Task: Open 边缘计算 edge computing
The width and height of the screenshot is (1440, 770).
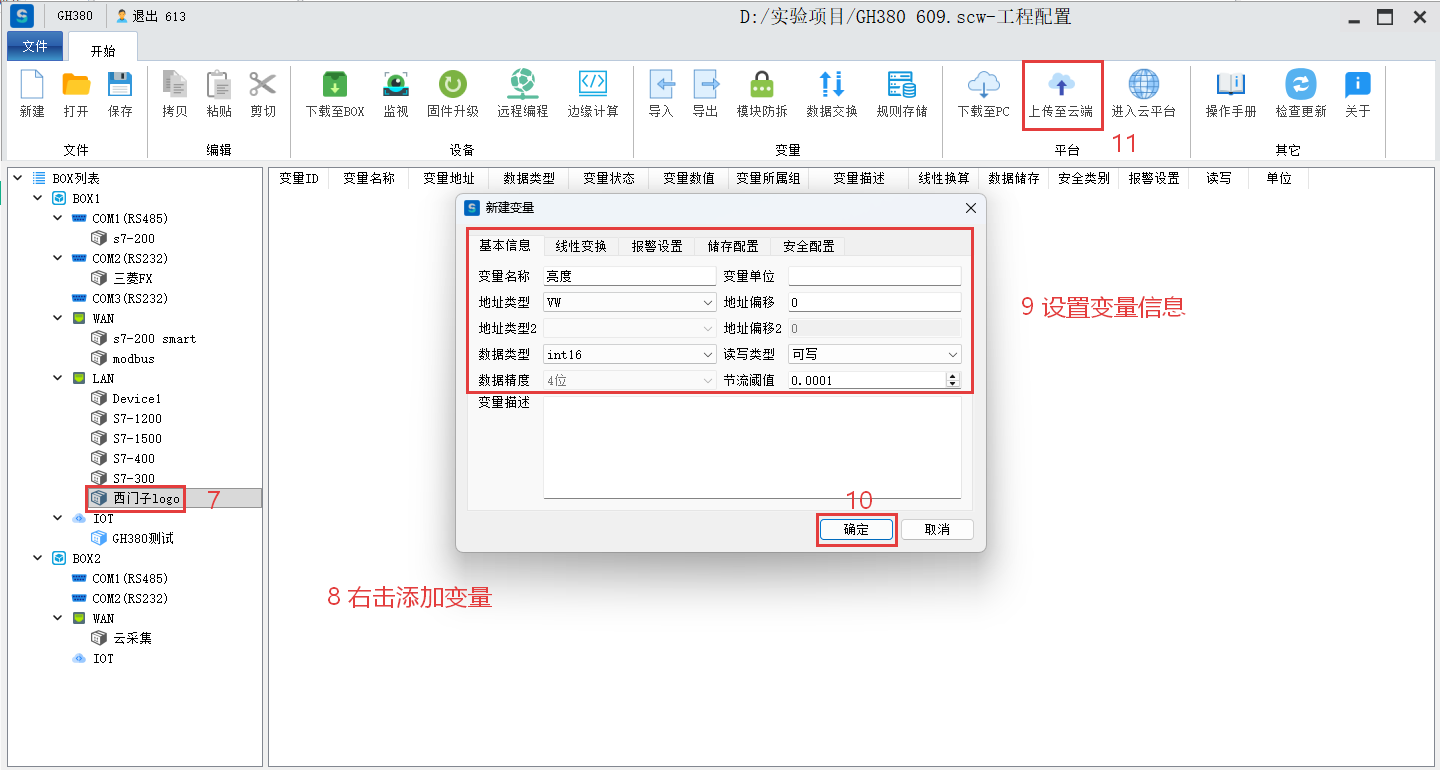Action: click(x=593, y=84)
